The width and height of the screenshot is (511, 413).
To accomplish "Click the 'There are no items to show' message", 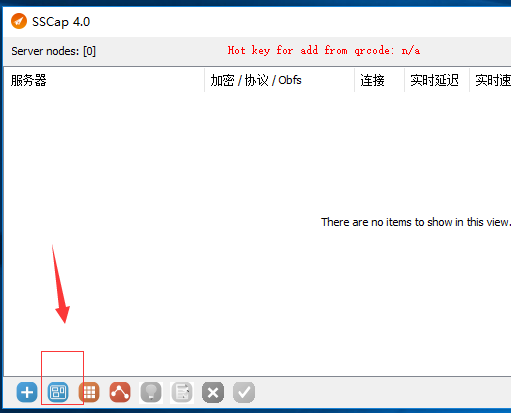I will point(416,222).
